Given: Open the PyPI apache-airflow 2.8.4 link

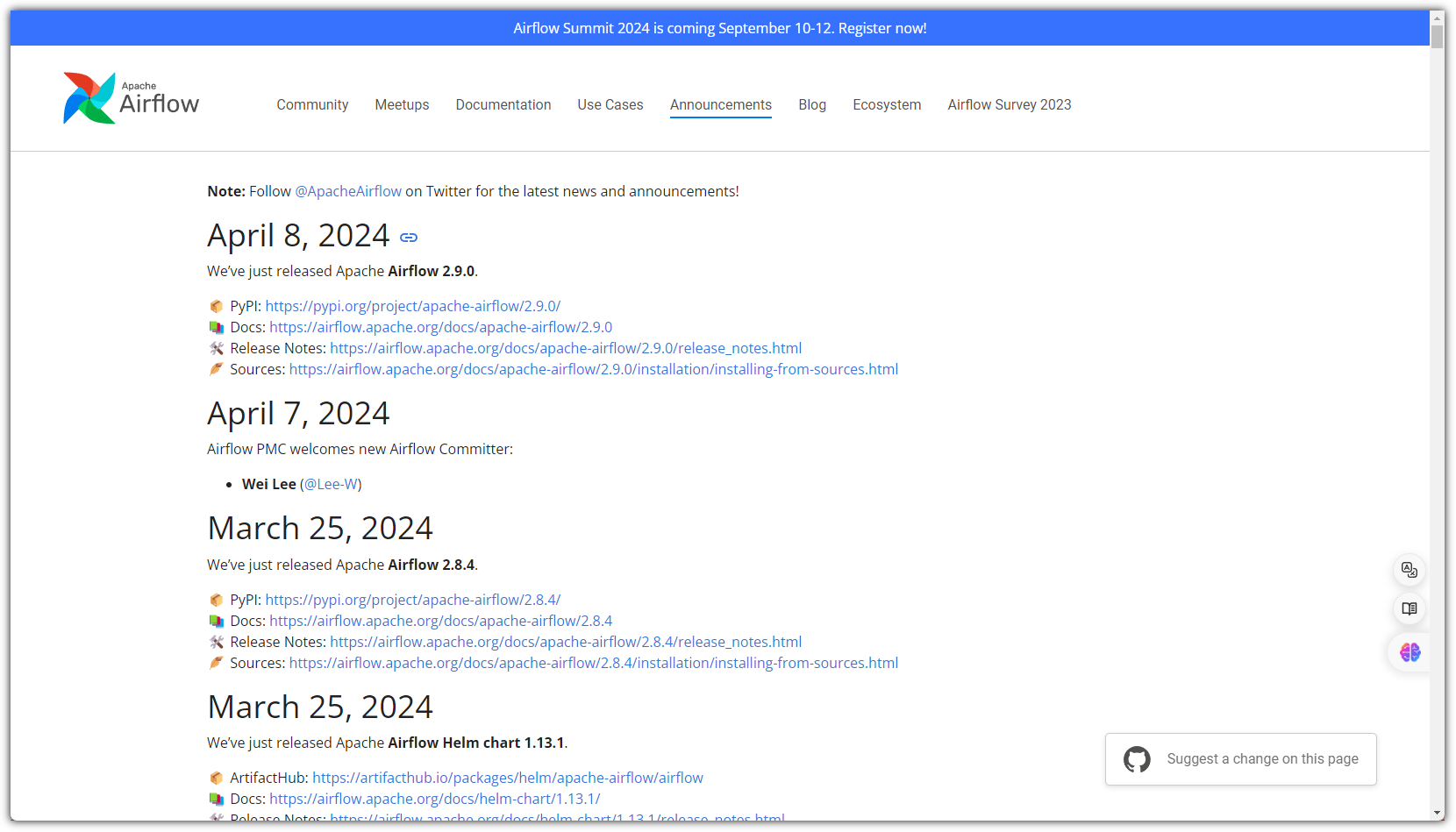Looking at the screenshot, I should [413, 600].
